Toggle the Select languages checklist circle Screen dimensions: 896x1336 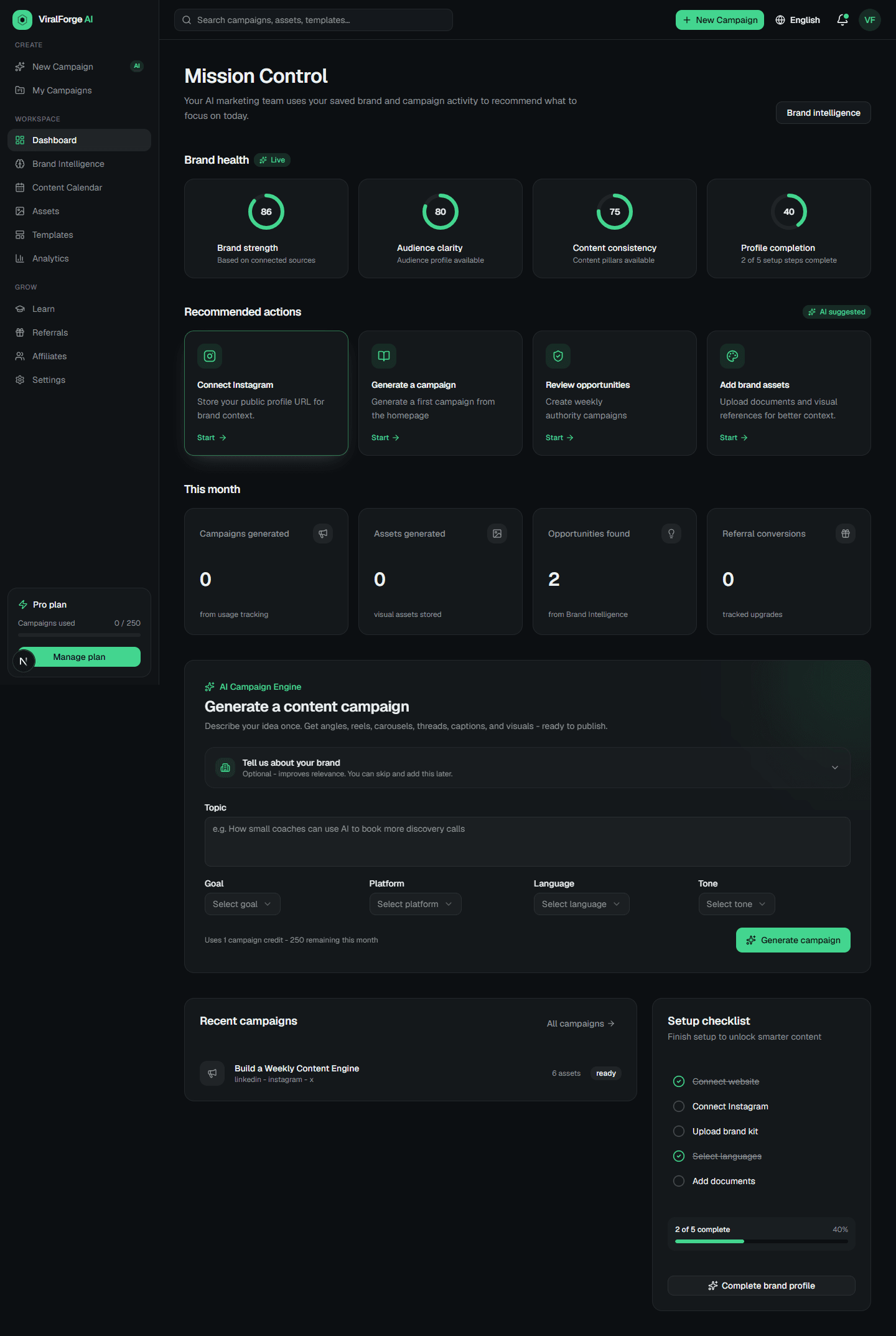pyautogui.click(x=679, y=1156)
